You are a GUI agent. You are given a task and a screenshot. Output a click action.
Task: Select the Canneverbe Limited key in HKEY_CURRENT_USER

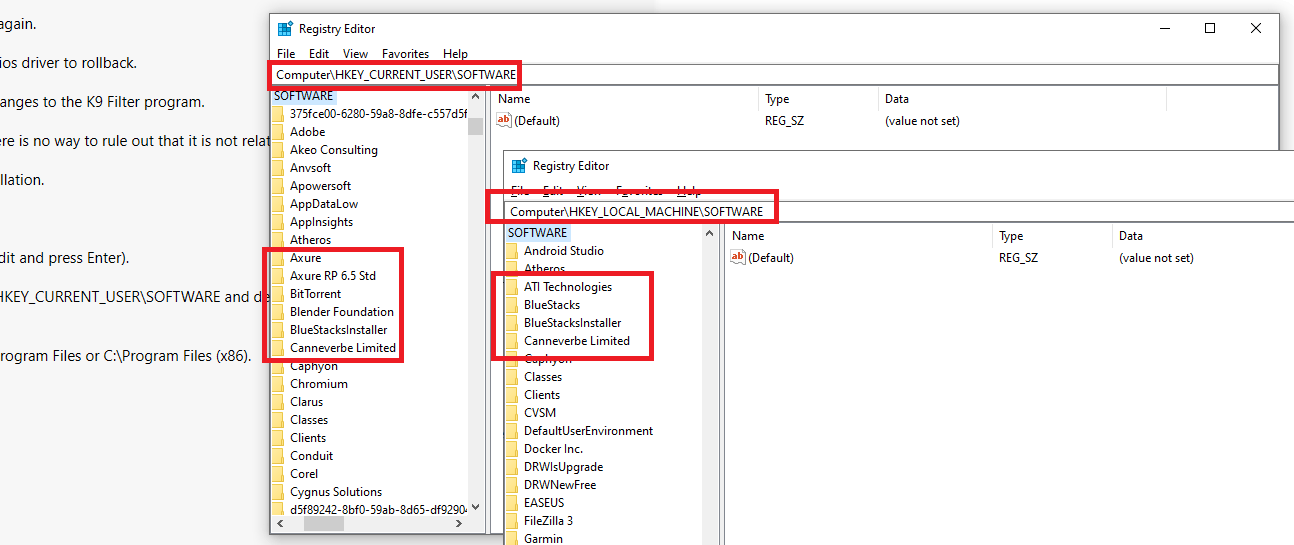click(343, 348)
